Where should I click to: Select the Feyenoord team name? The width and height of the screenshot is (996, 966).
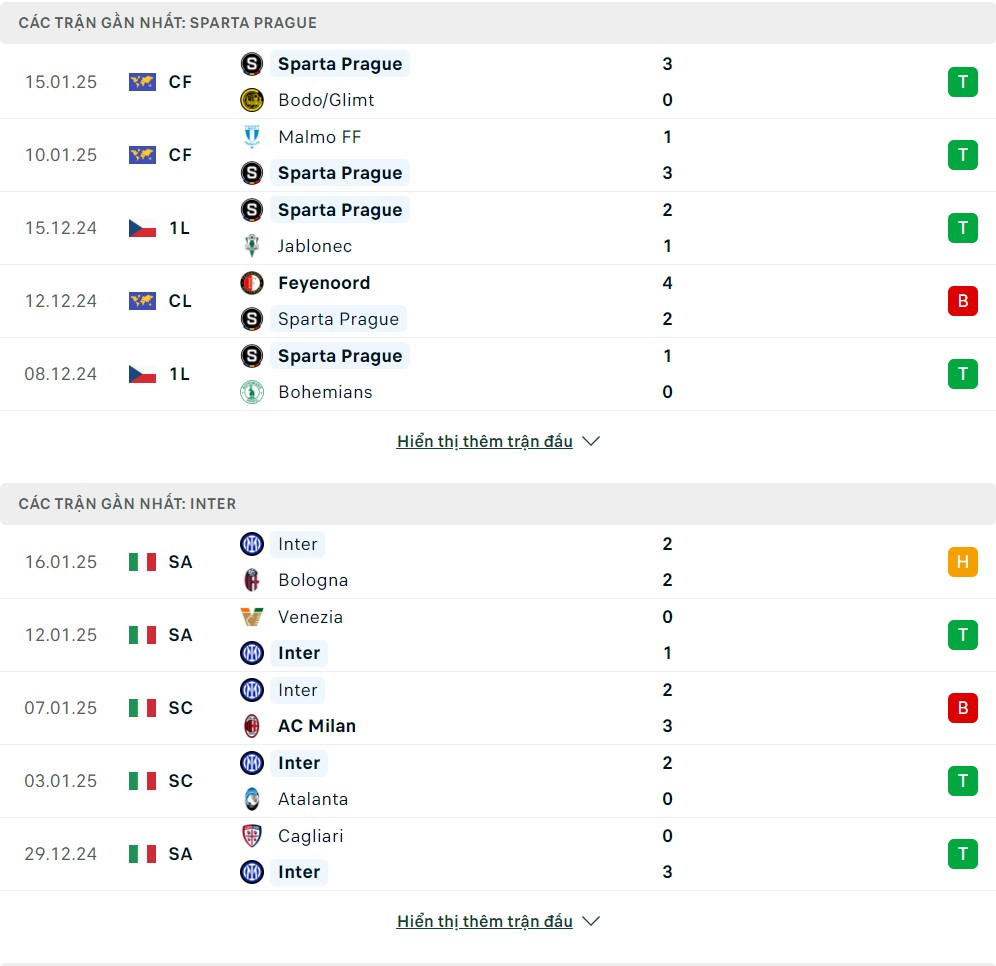[x=324, y=283]
